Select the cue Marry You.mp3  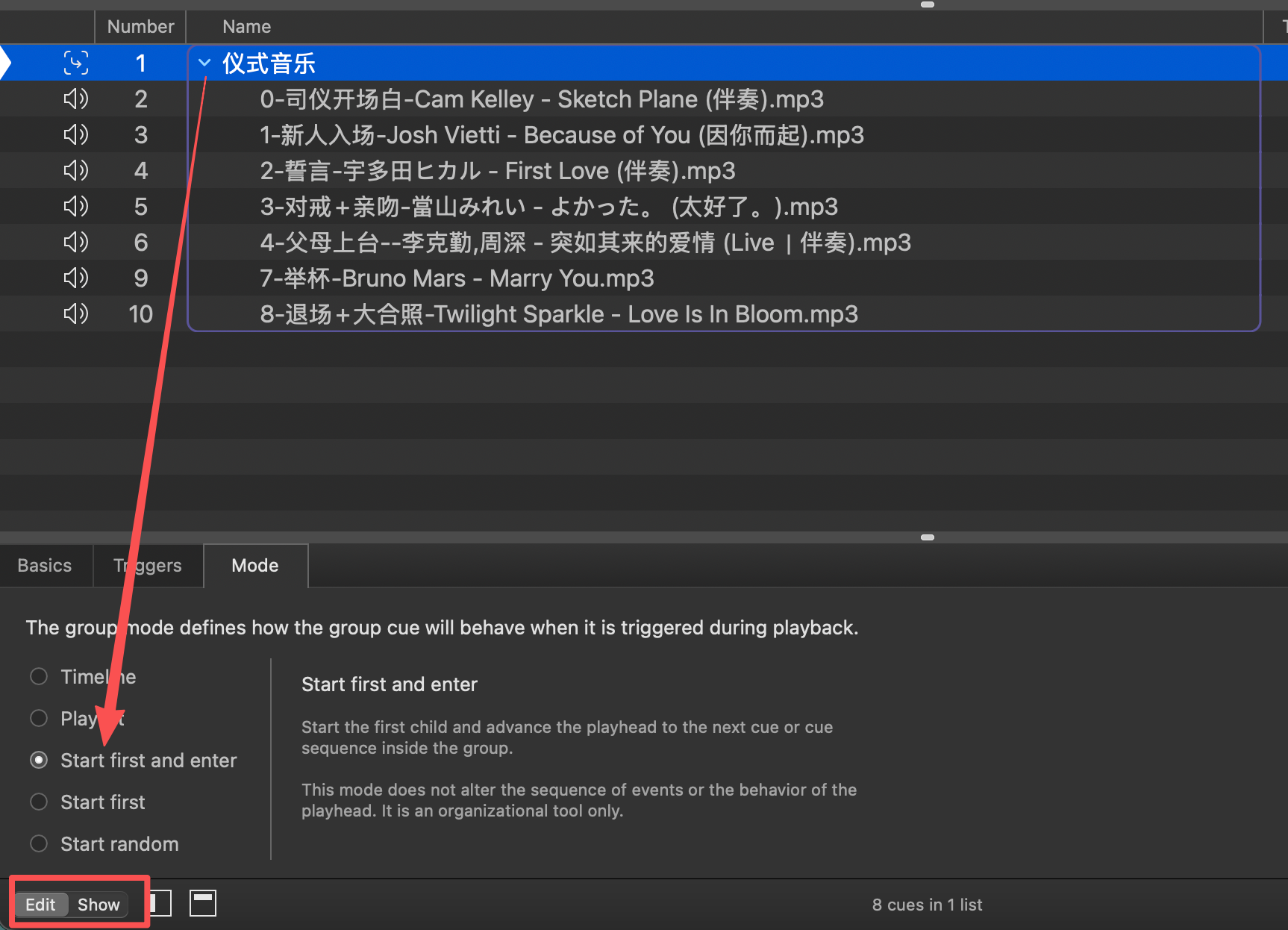[457, 278]
